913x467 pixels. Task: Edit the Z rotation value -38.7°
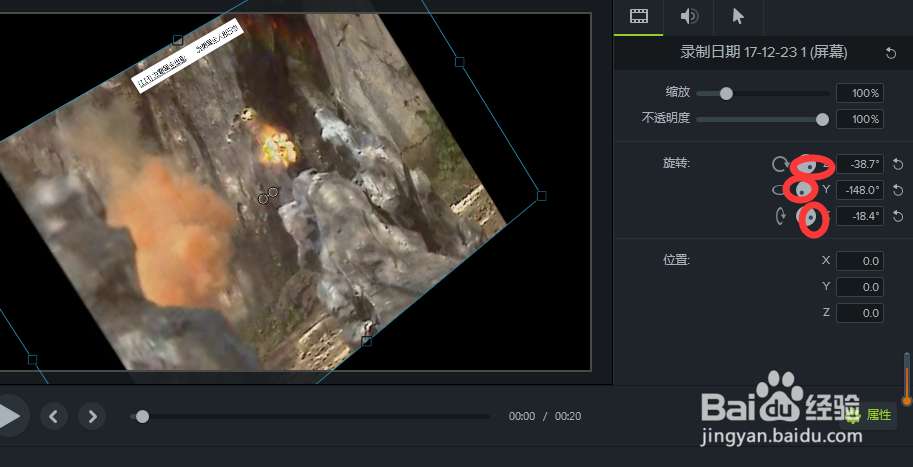[x=859, y=164]
